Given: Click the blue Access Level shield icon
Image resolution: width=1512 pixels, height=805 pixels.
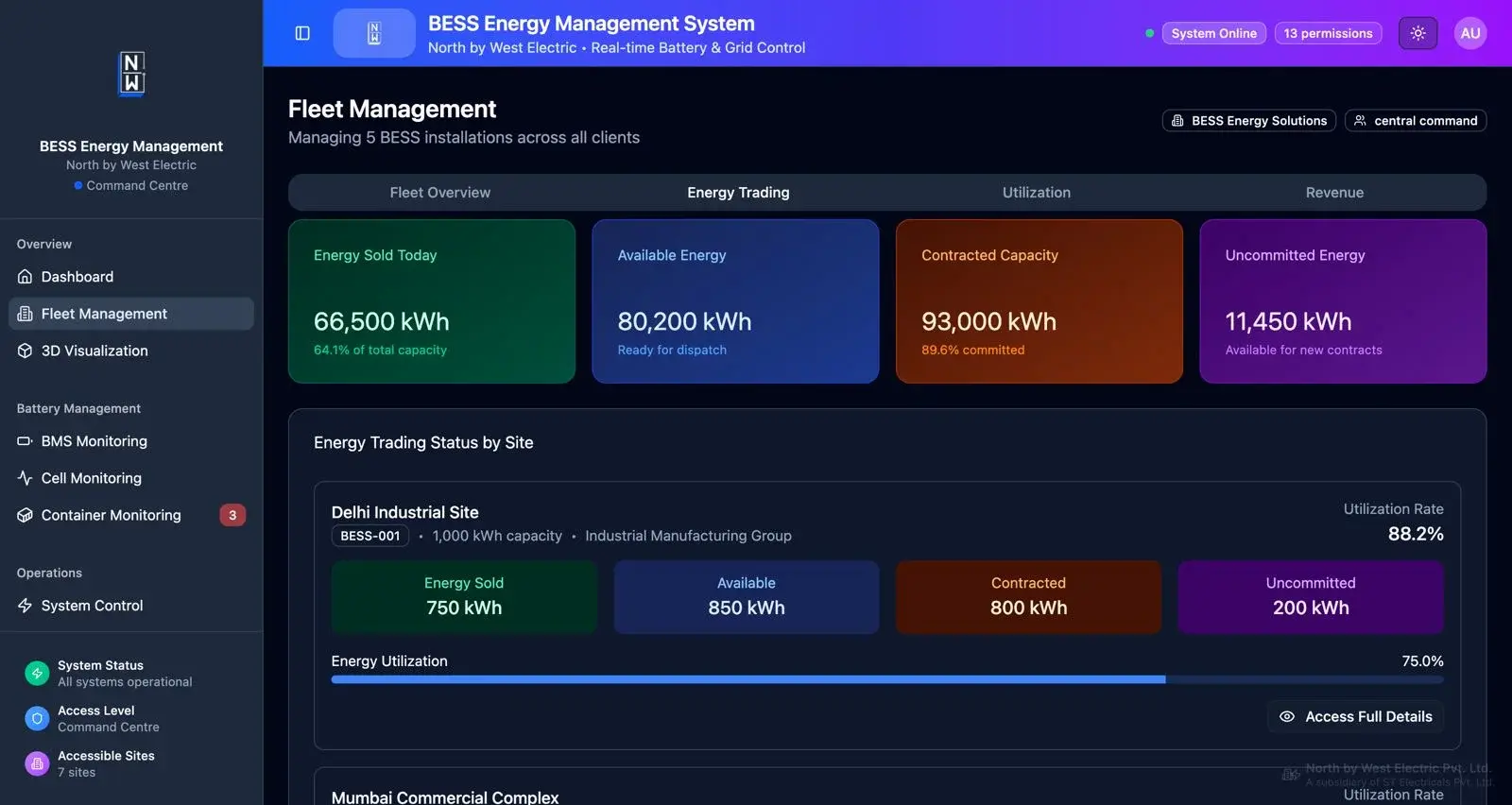Looking at the screenshot, I should coord(37,718).
